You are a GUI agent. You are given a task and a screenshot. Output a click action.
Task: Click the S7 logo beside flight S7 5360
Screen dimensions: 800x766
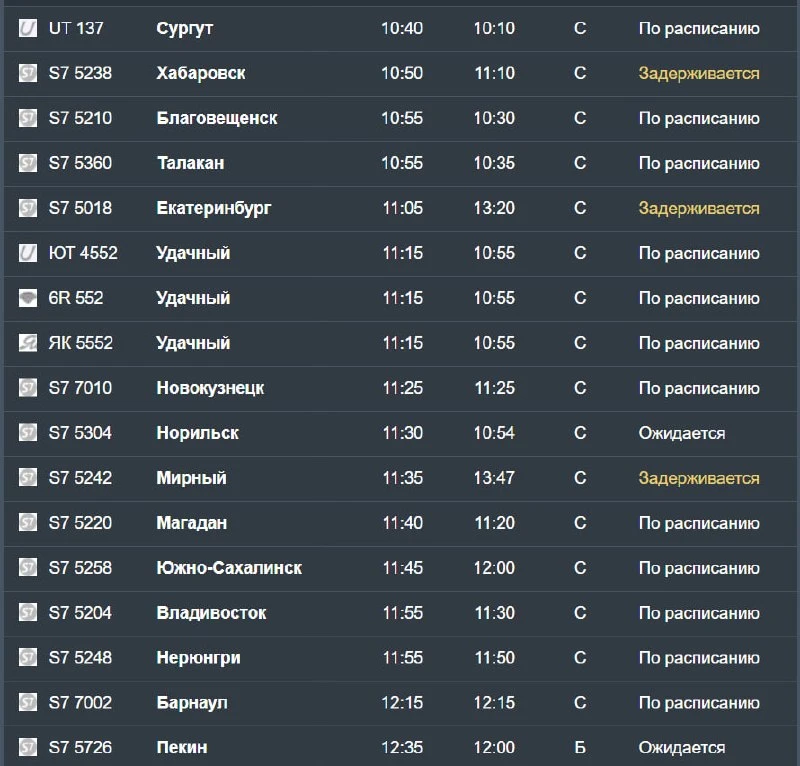[x=28, y=163]
